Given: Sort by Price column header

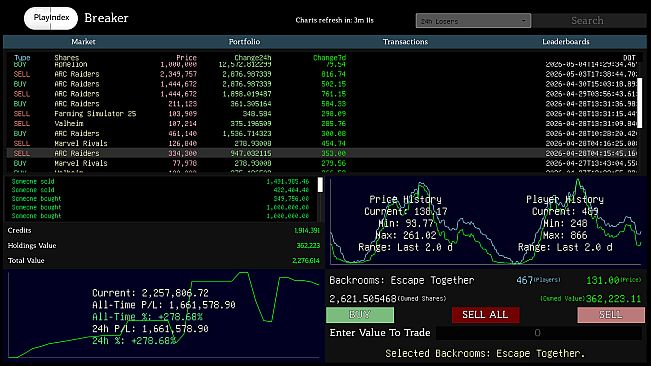Looking at the screenshot, I should 186,58.
